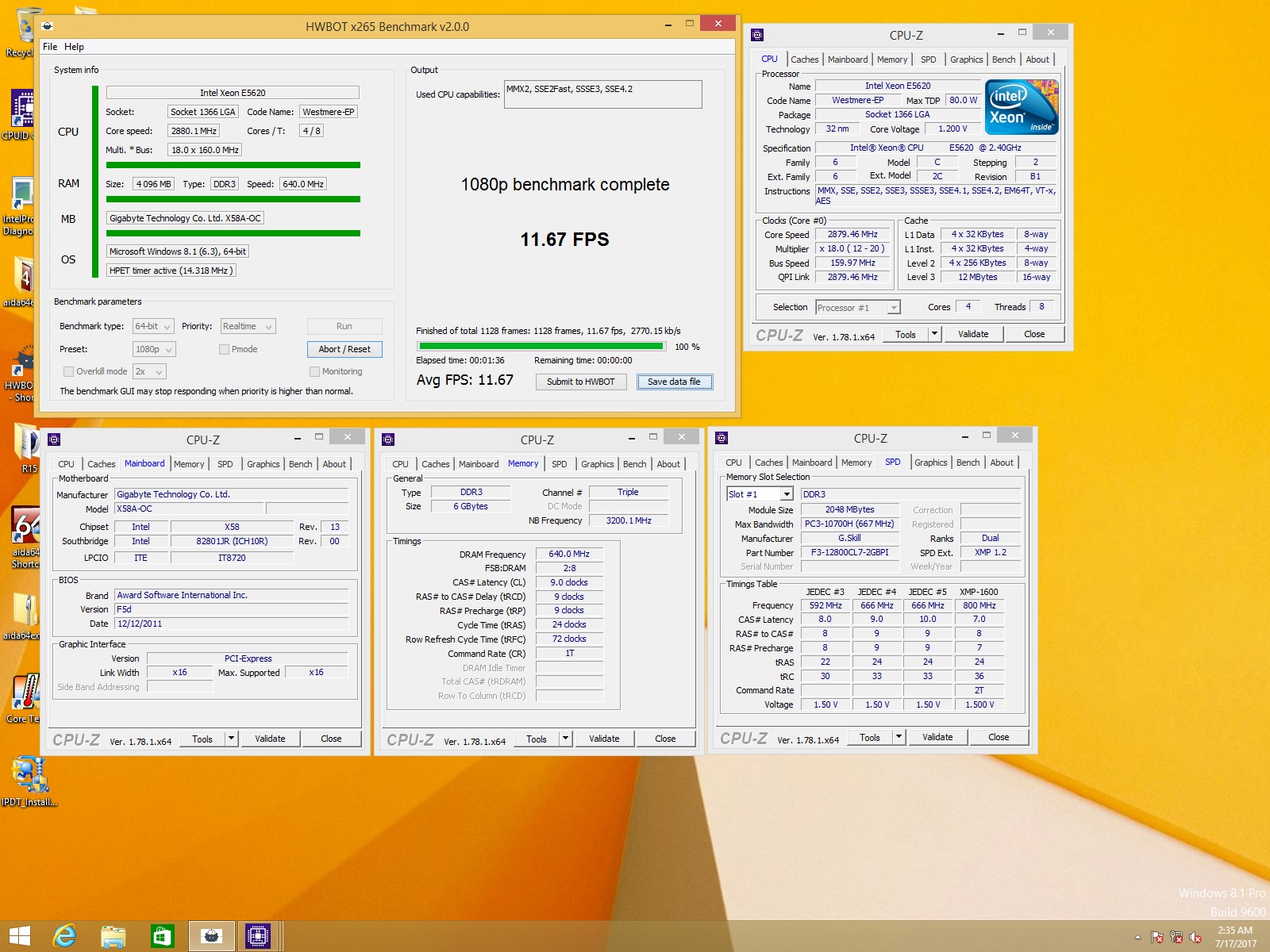This screenshot has height=952, width=1270.
Task: Open the Windows Start button
Action: [19, 936]
